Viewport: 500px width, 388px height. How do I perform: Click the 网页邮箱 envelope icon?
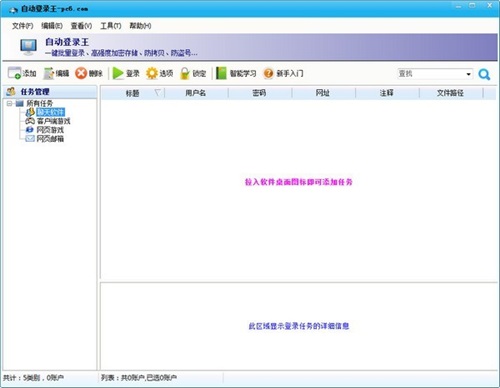click(30, 138)
